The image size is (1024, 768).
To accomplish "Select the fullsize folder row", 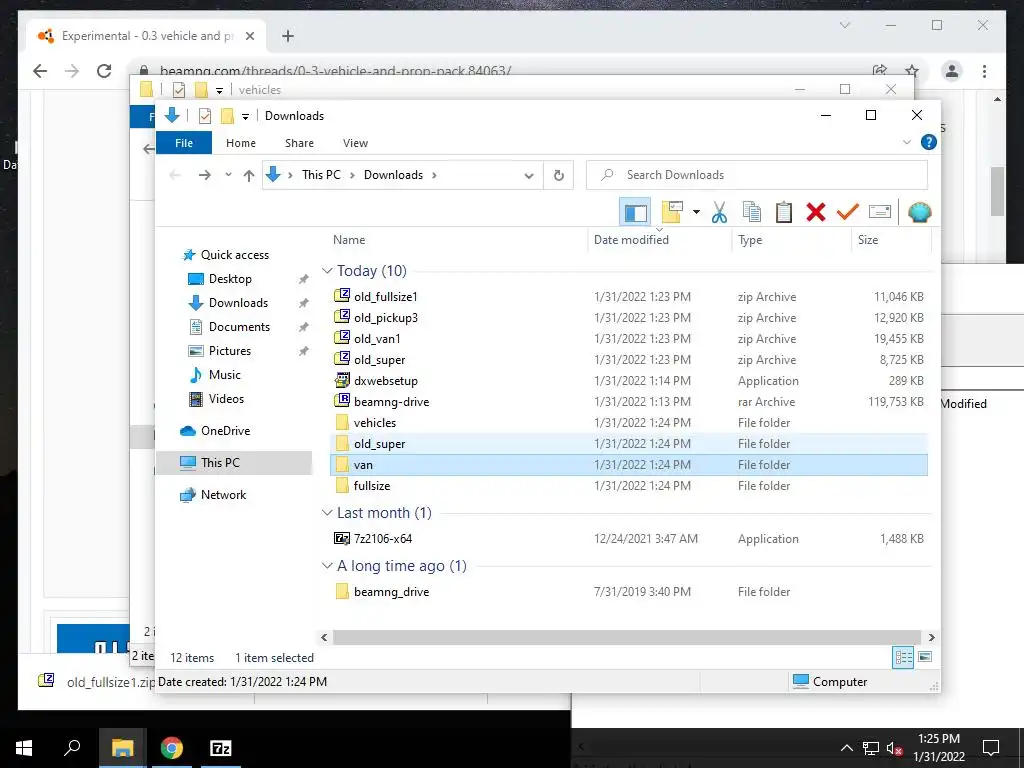I will point(629,485).
